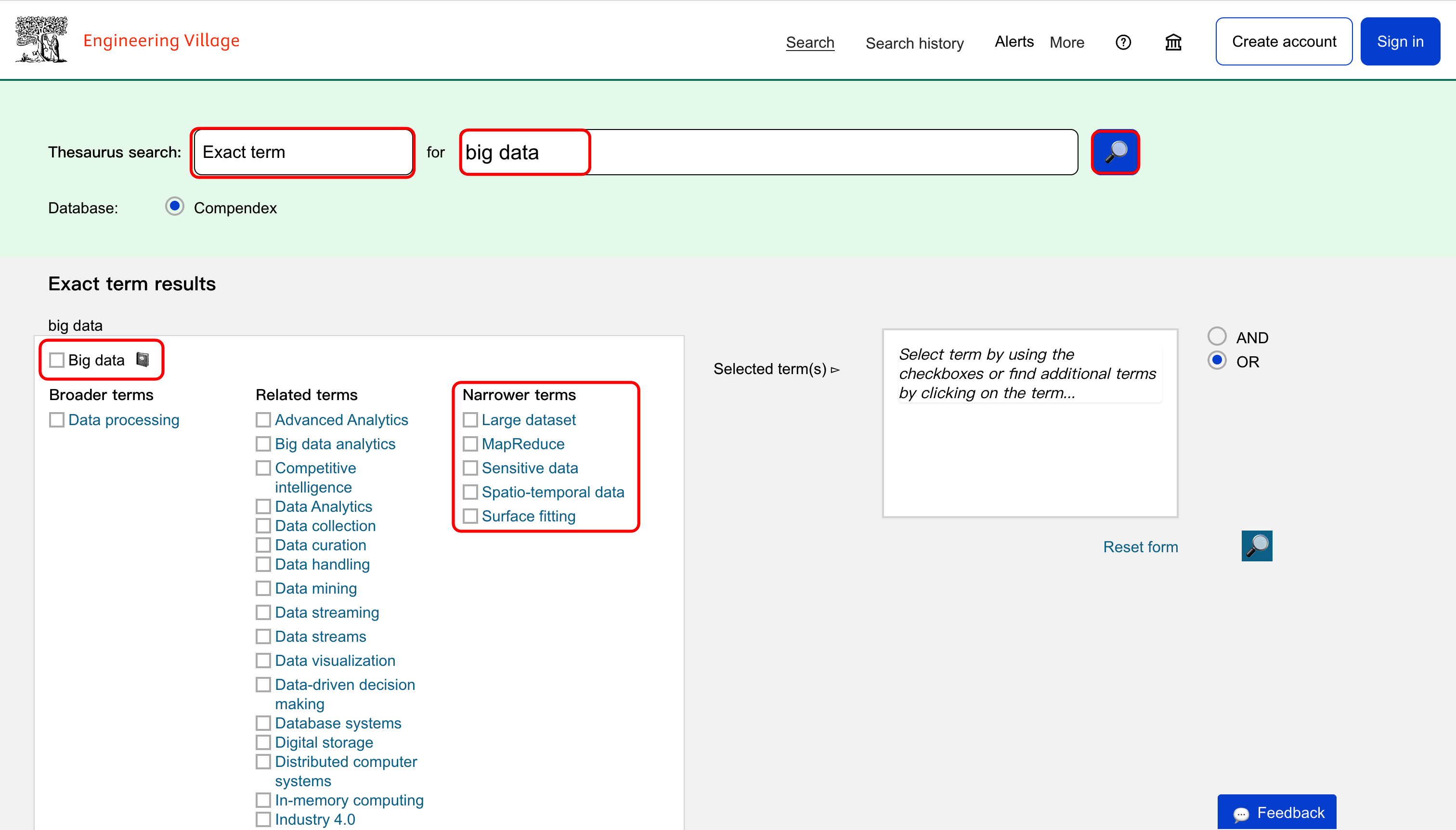The height and width of the screenshot is (830, 1456).
Task: Check the Big data term checkbox
Action: pyautogui.click(x=56, y=360)
